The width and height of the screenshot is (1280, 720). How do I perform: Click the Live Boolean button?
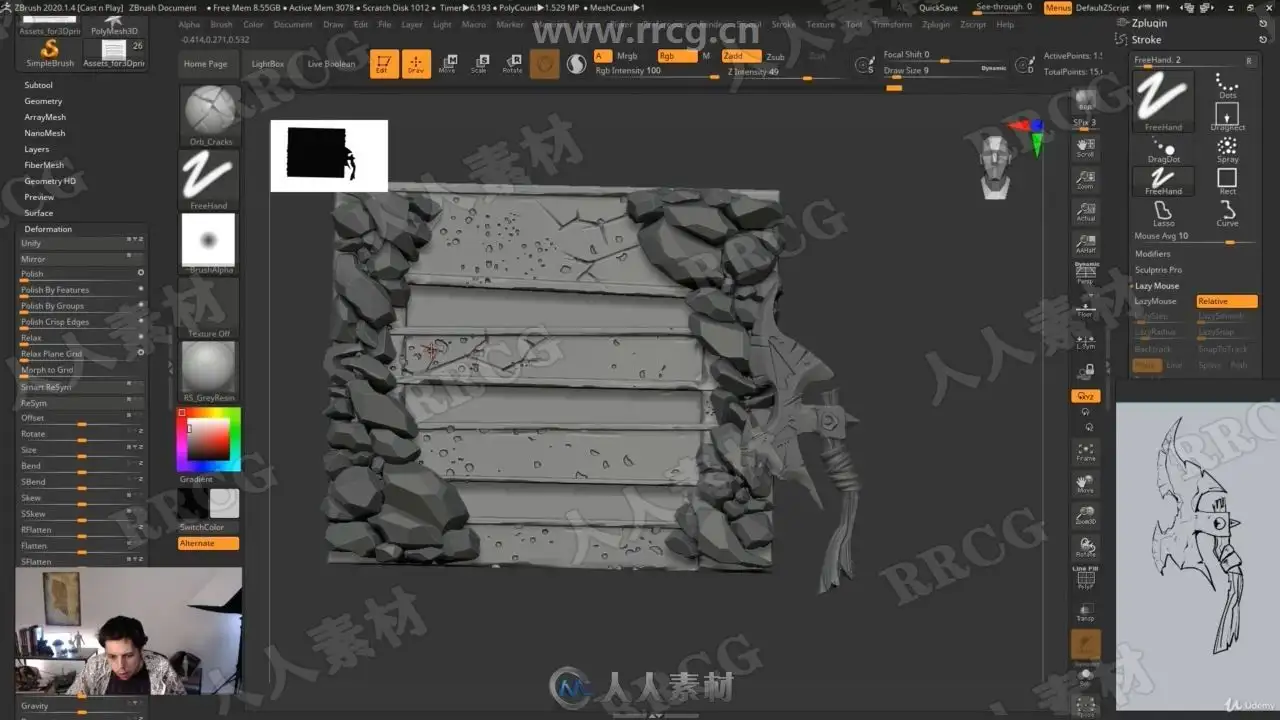331,64
